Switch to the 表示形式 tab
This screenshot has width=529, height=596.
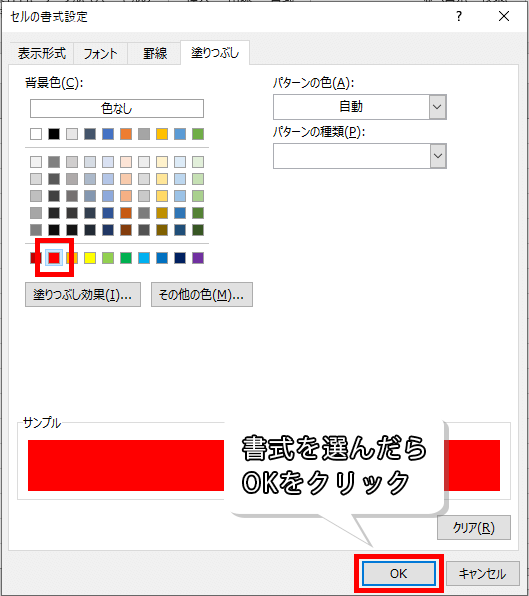tap(42, 53)
